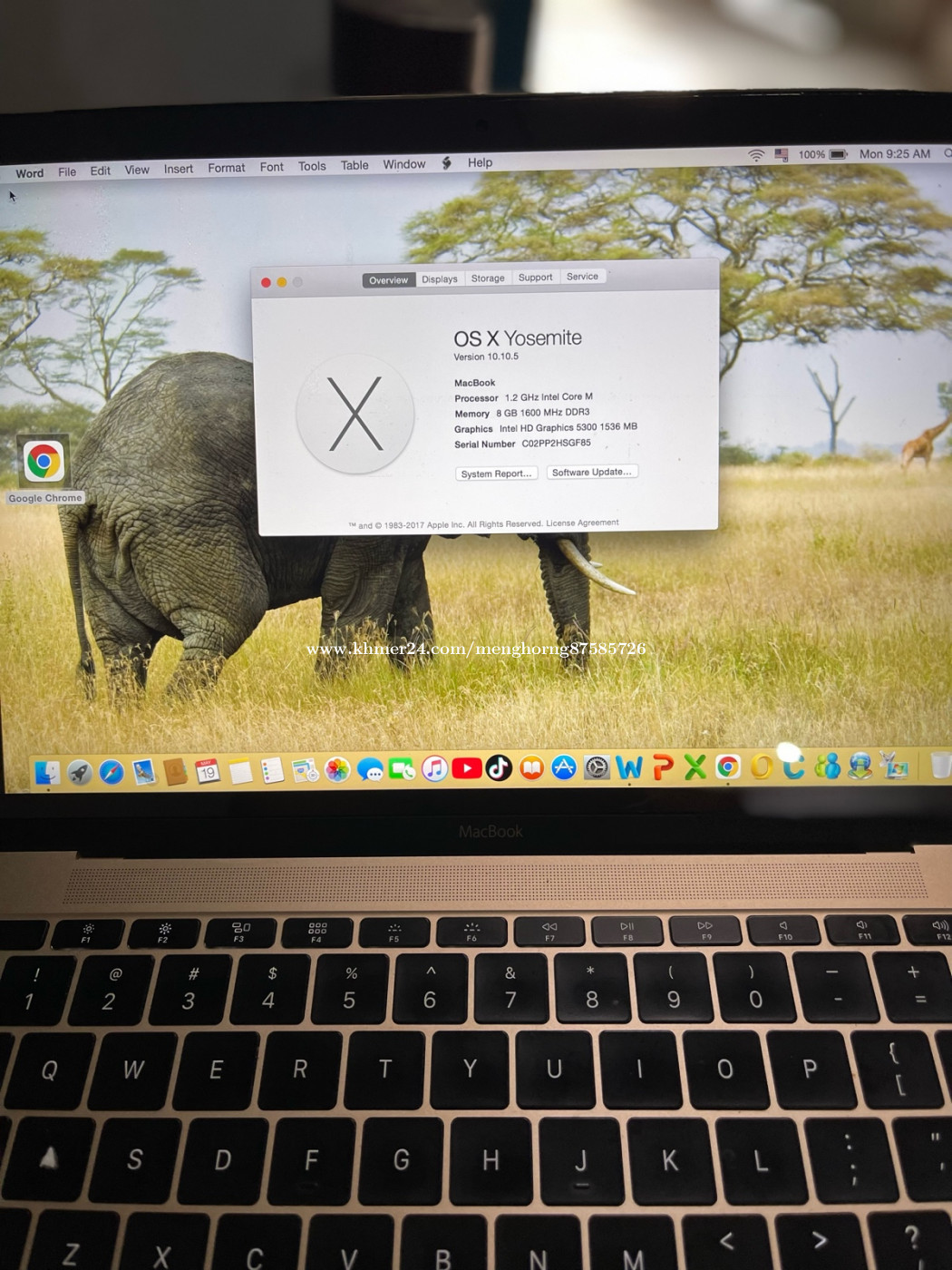Open the Format menu
Image resolution: width=952 pixels, height=1270 pixels.
[x=227, y=168]
